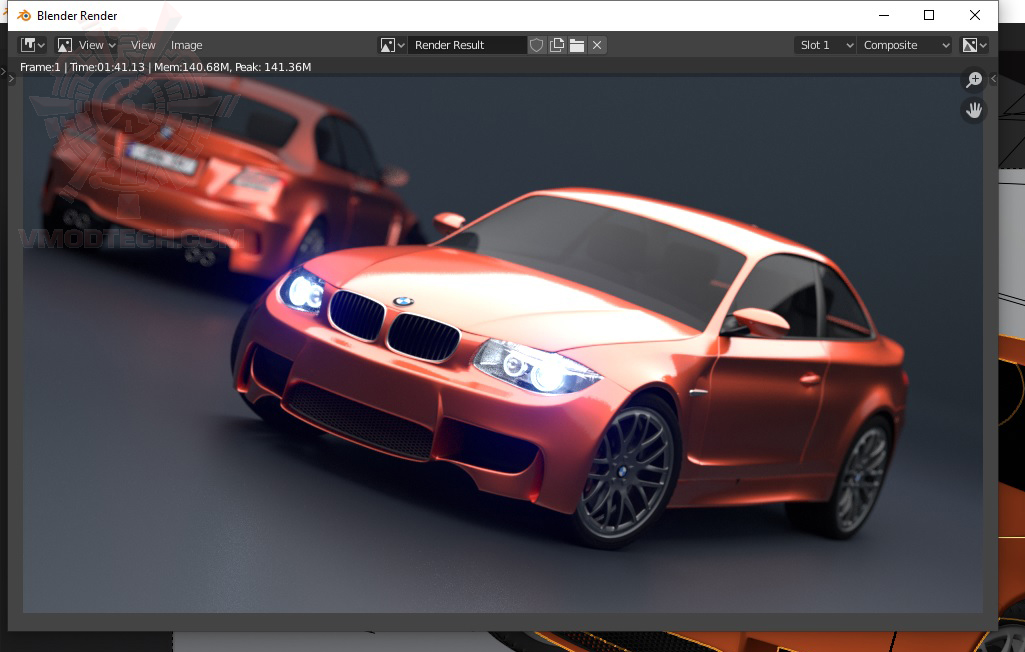Screen dimensions: 1025x652
Task: Click the rendered car image
Action: click(x=503, y=344)
